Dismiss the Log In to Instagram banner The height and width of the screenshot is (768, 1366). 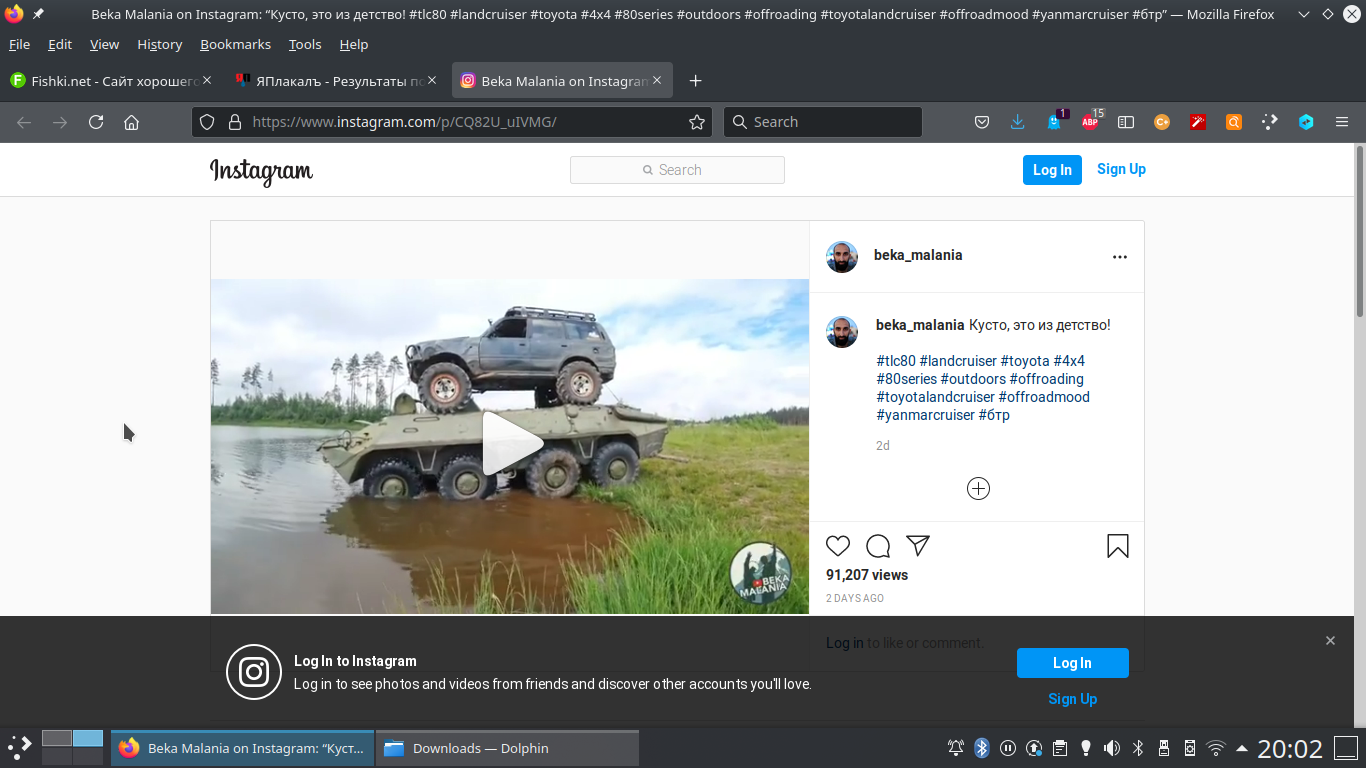click(1330, 641)
